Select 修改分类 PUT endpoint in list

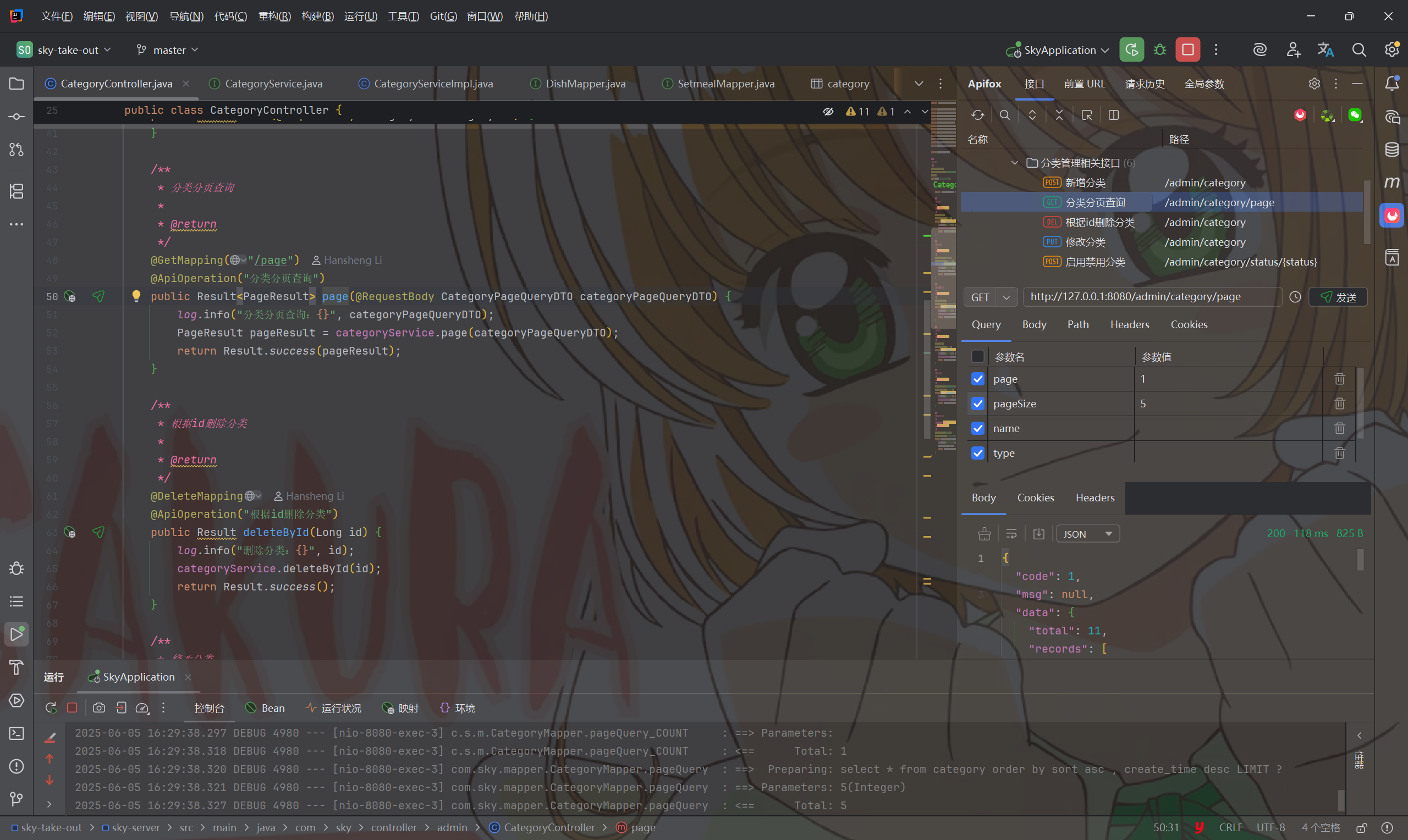[x=1085, y=242]
